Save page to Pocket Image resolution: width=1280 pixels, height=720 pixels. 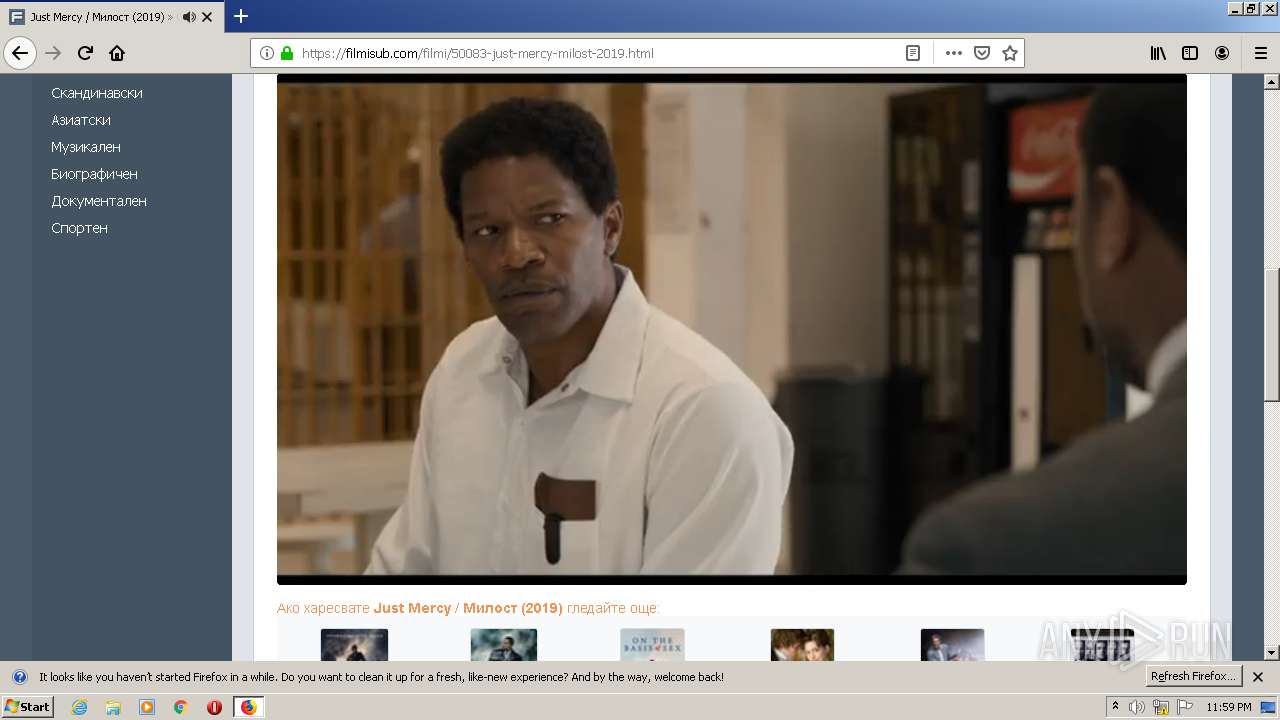coord(982,53)
